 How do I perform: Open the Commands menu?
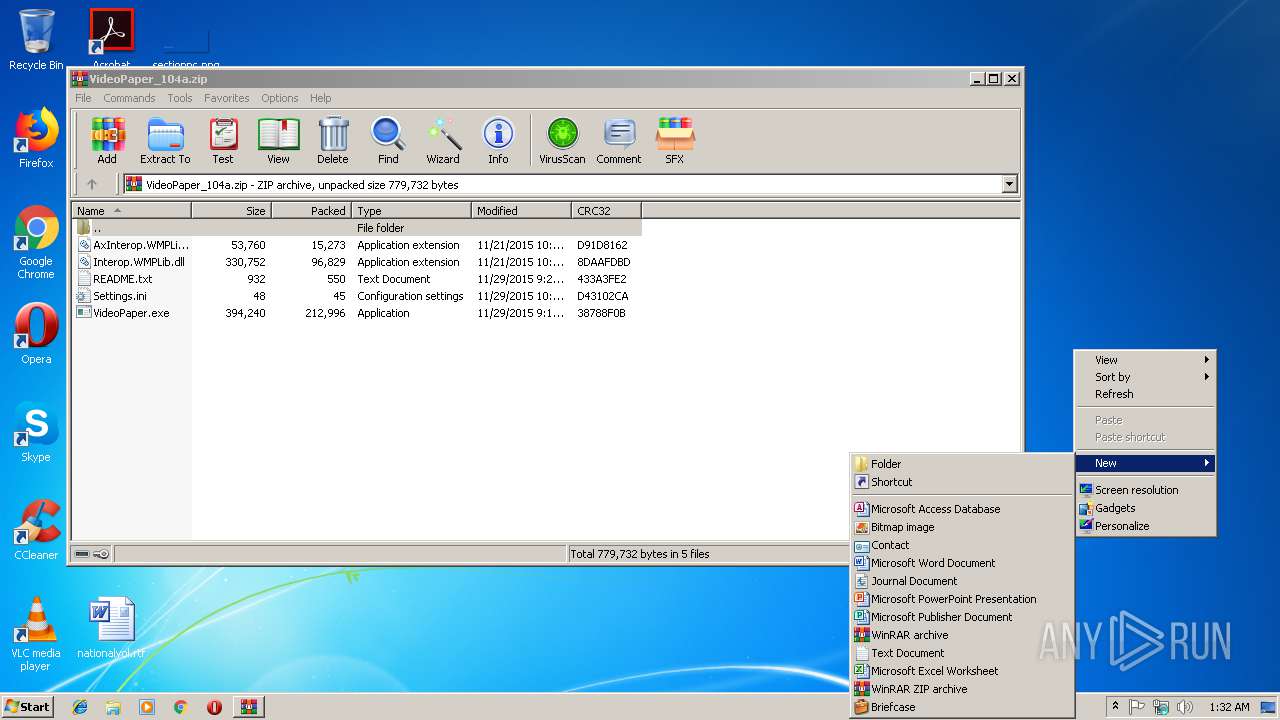click(129, 98)
